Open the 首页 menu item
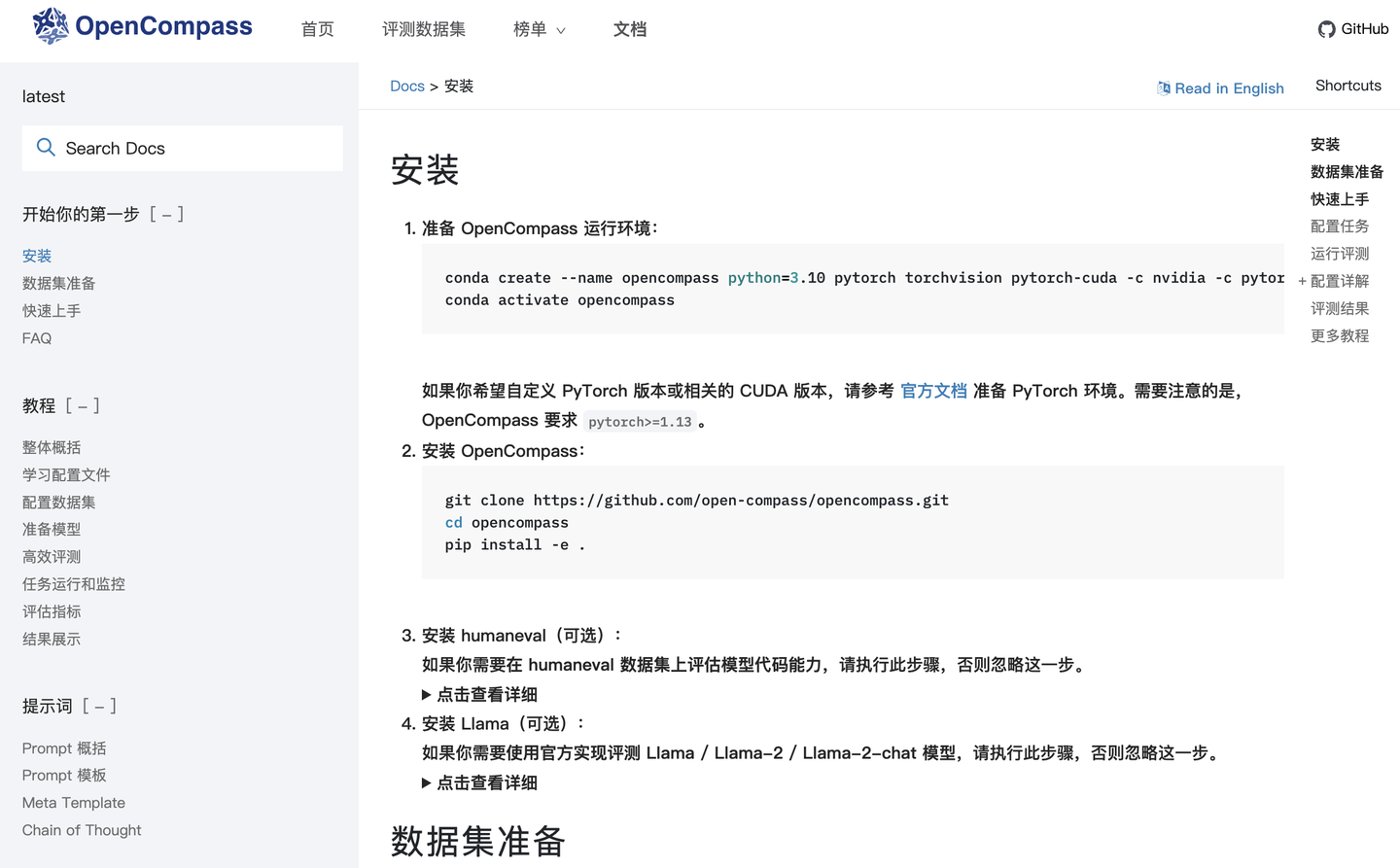This screenshot has width=1400, height=868. coord(317,30)
